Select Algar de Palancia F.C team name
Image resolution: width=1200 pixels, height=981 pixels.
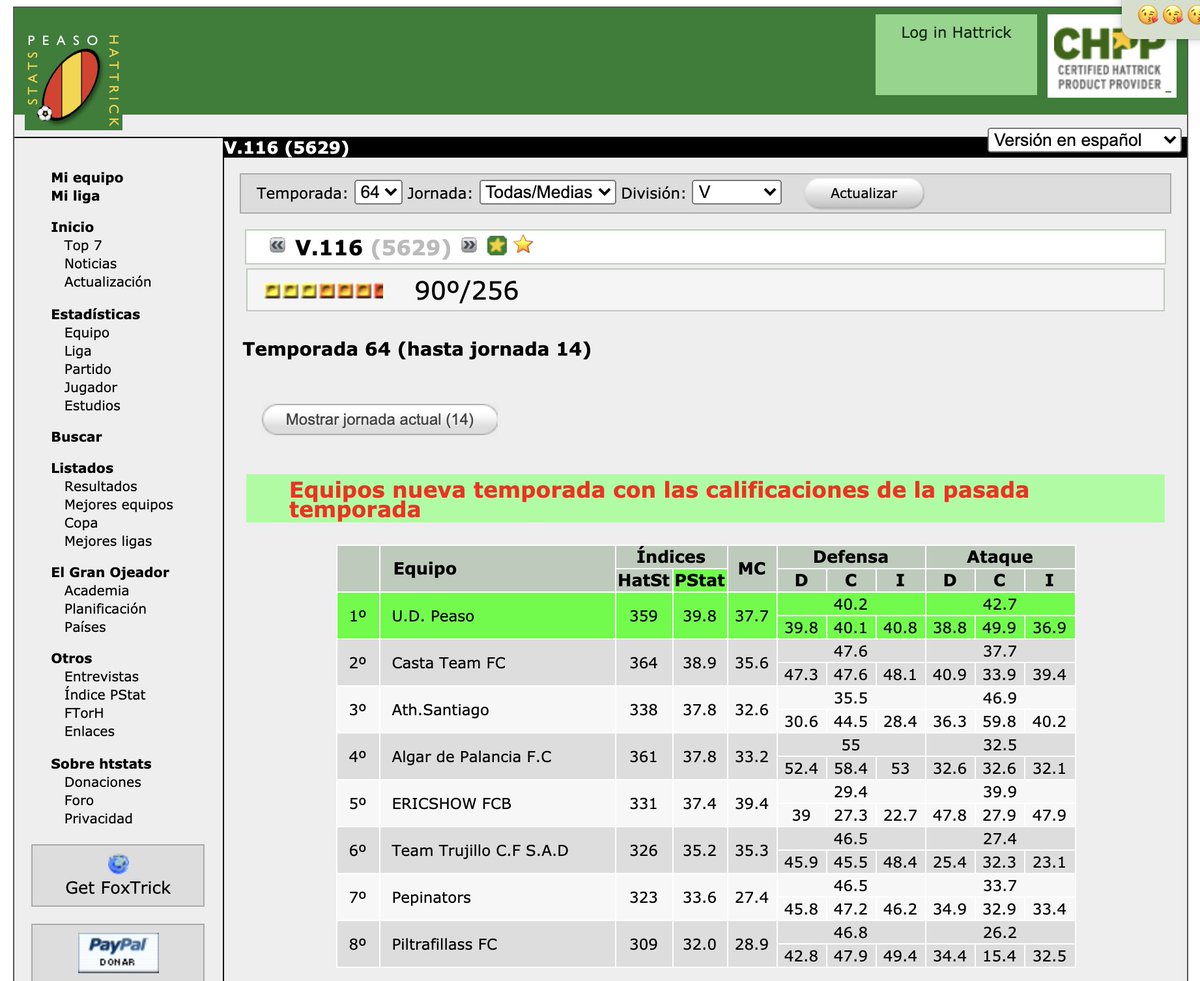tap(471, 757)
